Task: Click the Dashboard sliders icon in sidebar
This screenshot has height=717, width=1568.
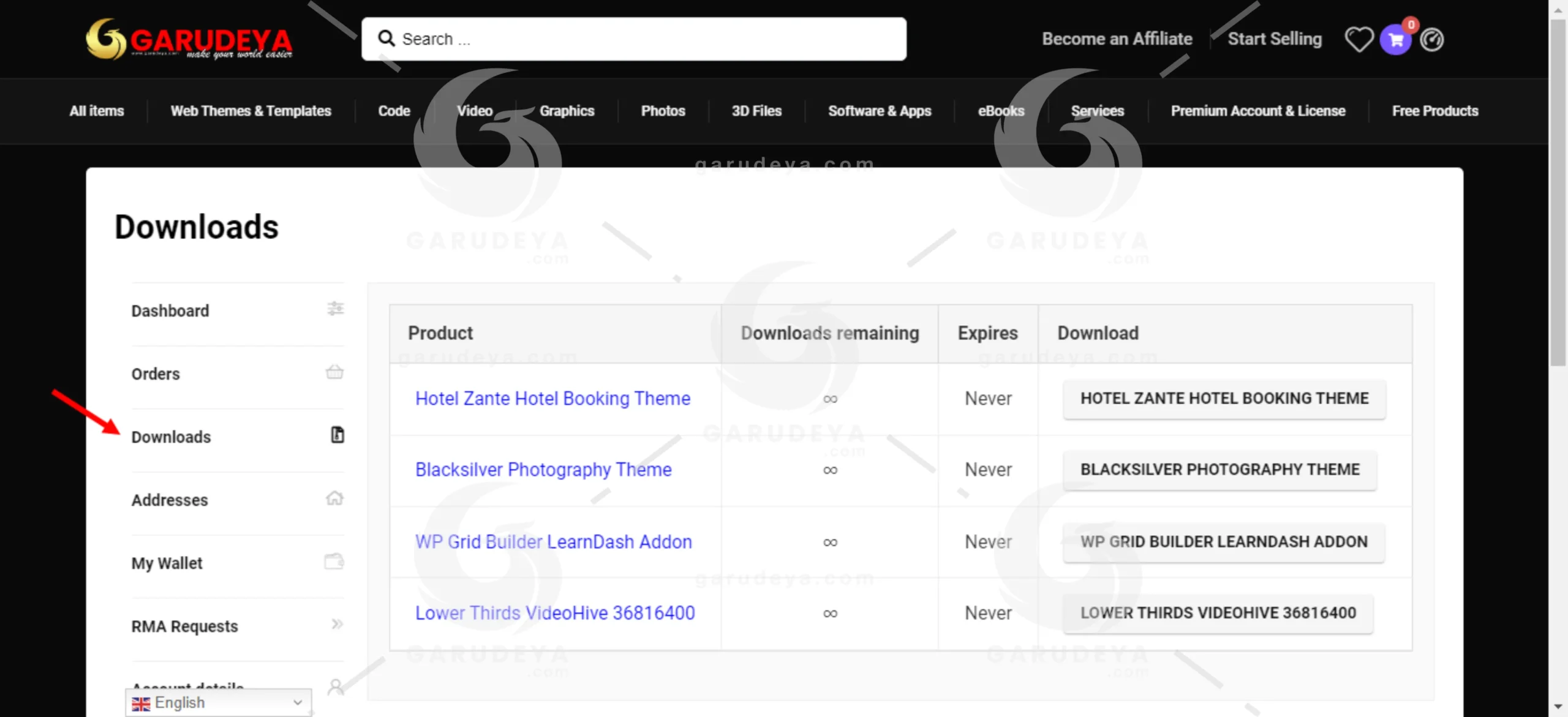Action: click(335, 309)
